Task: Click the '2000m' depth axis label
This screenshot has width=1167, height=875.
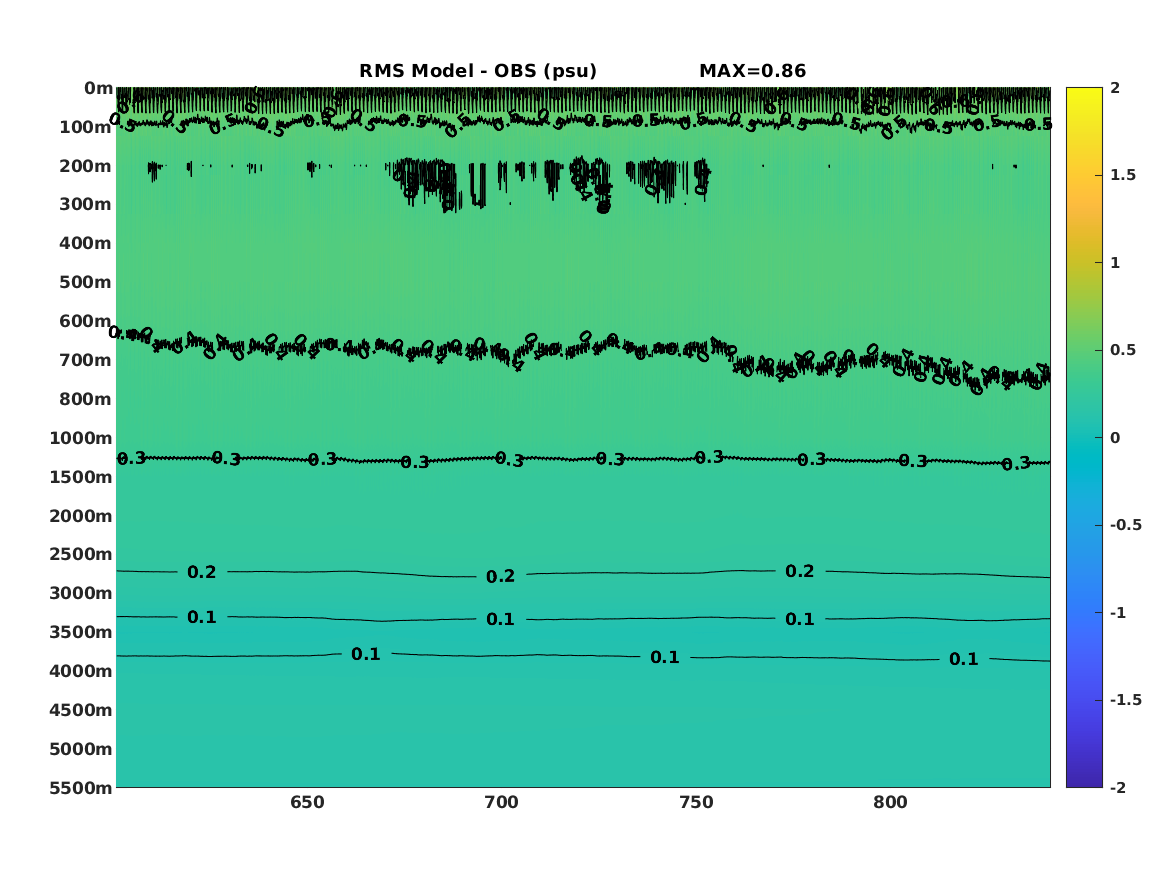Action: point(81,516)
